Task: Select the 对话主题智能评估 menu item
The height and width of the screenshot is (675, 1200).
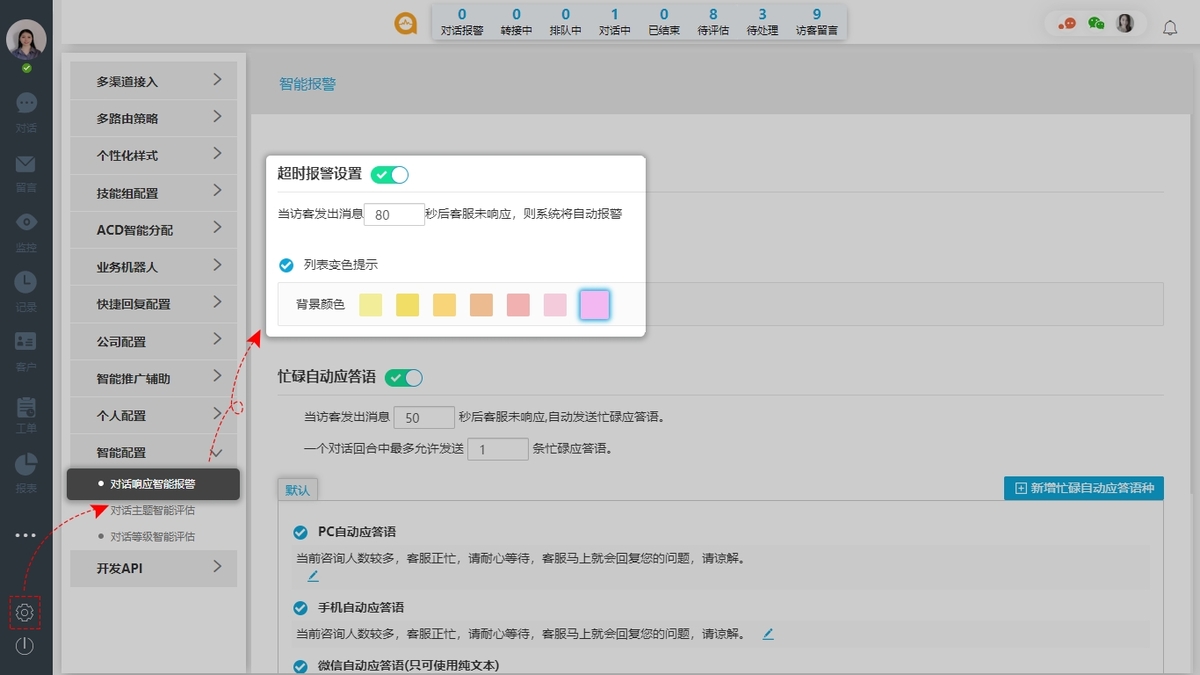Action: pyautogui.click(x=155, y=510)
